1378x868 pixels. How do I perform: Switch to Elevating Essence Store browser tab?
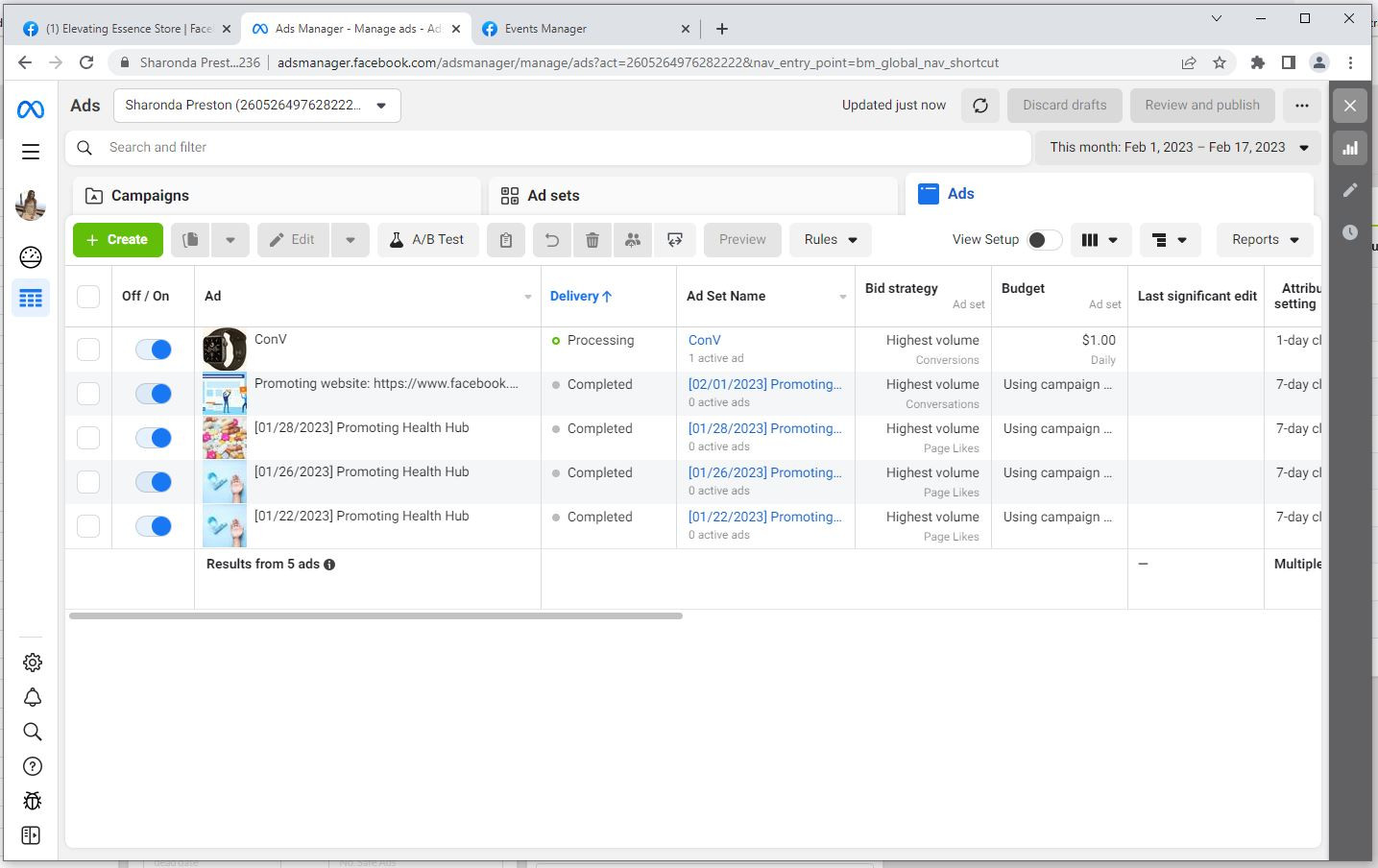[x=128, y=29]
